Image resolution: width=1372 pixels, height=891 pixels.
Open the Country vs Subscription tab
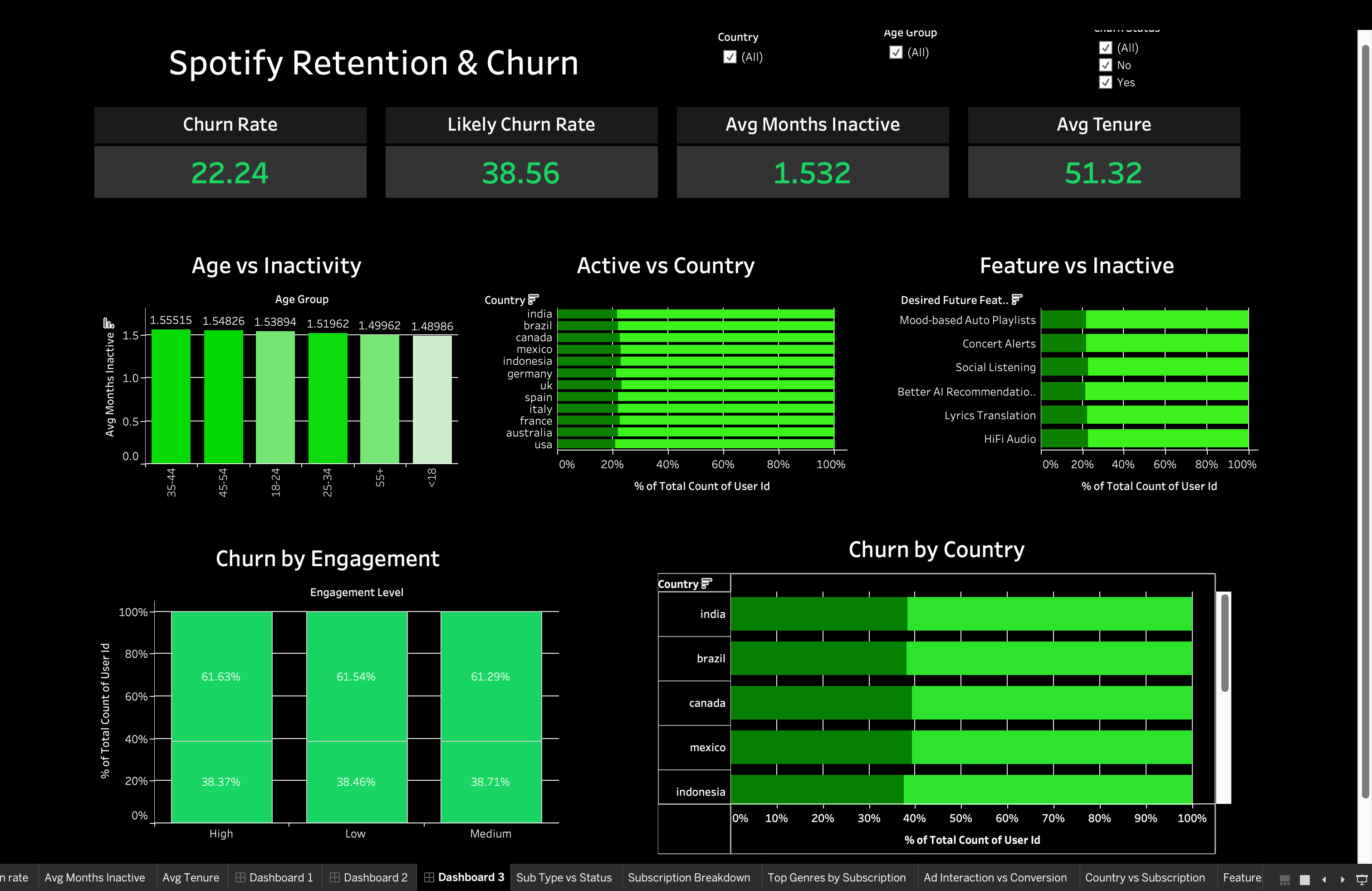click(1145, 877)
